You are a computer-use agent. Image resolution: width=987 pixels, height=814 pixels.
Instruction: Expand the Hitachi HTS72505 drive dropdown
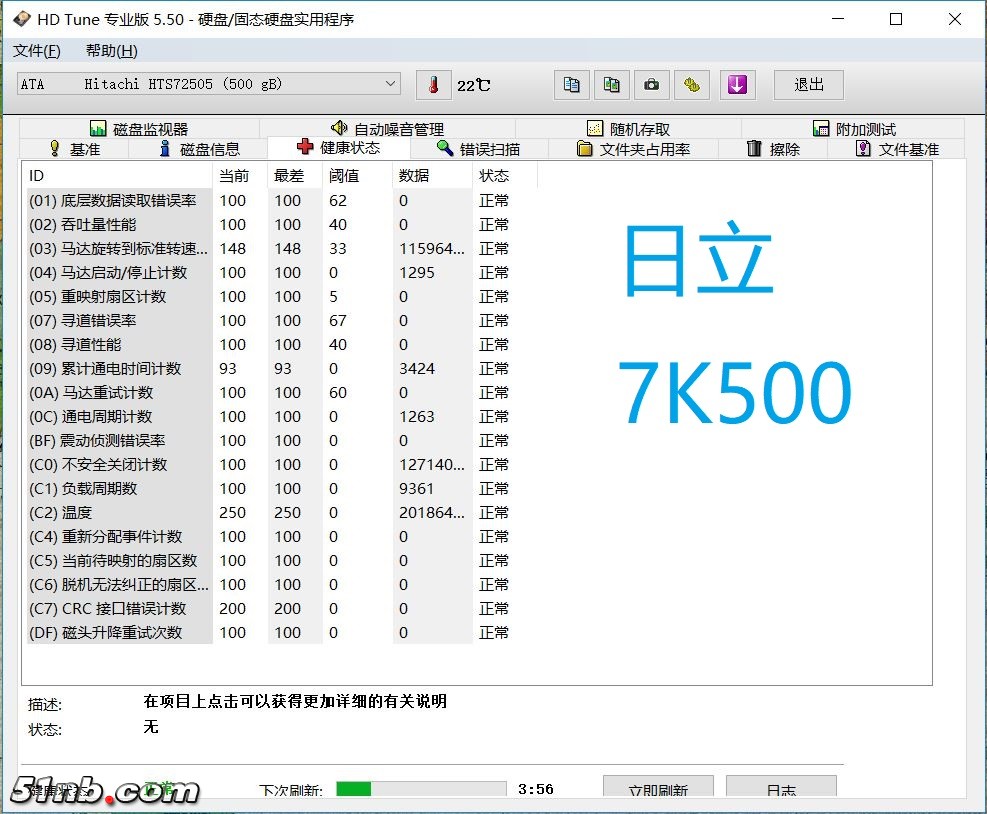(390, 85)
